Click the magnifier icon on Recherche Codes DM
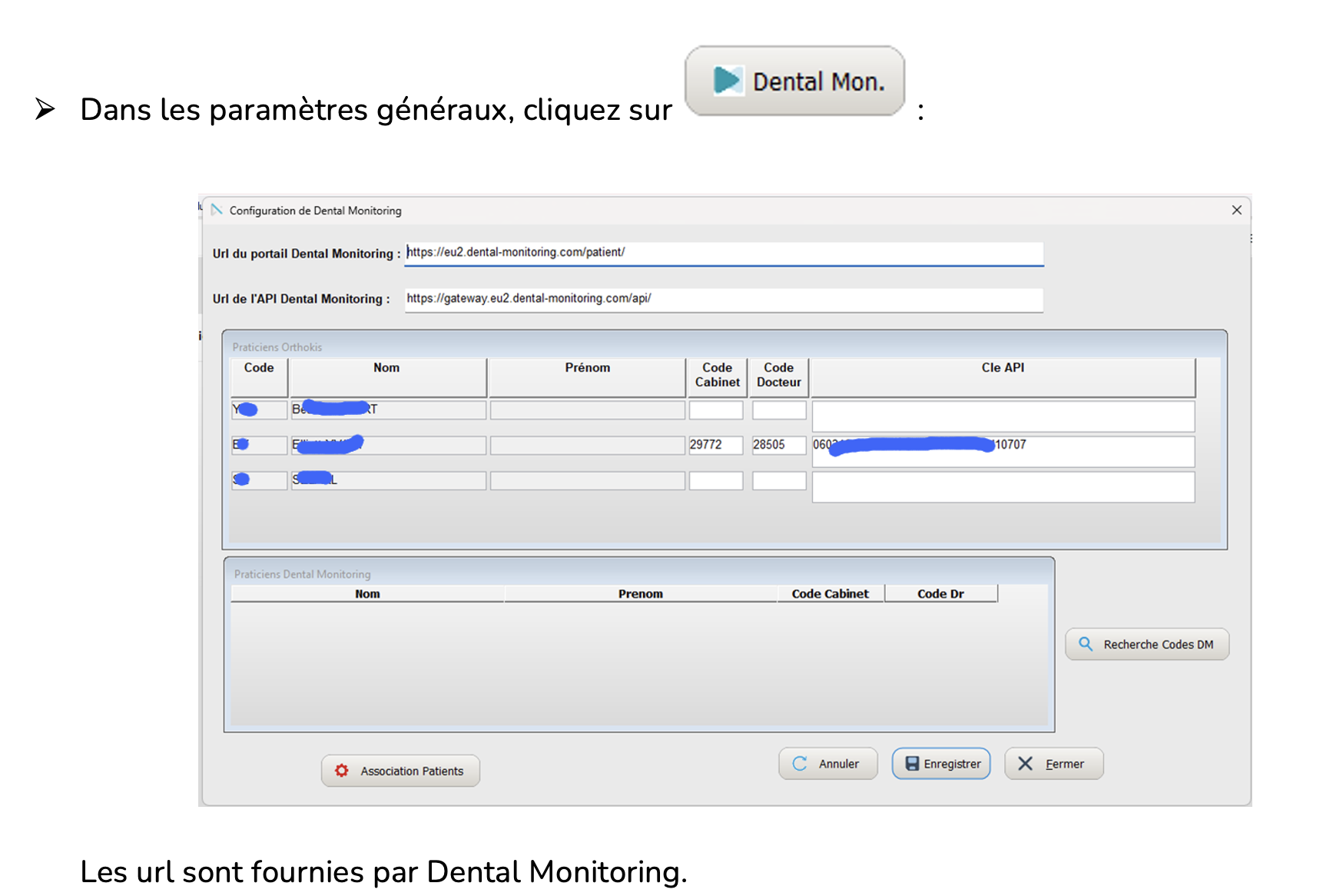The width and height of the screenshot is (1323, 896). (x=1086, y=644)
